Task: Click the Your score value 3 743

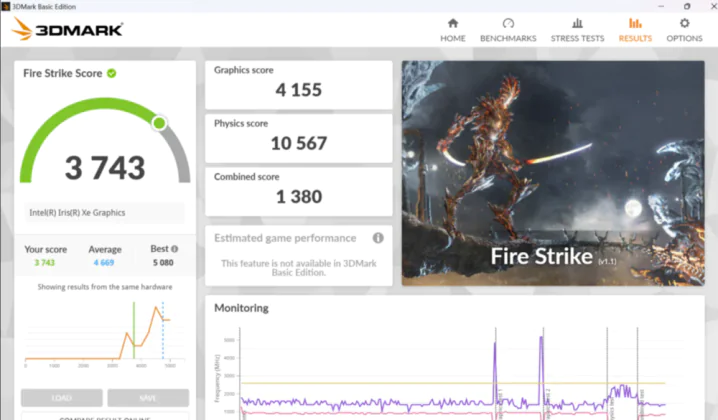Action: (44, 262)
